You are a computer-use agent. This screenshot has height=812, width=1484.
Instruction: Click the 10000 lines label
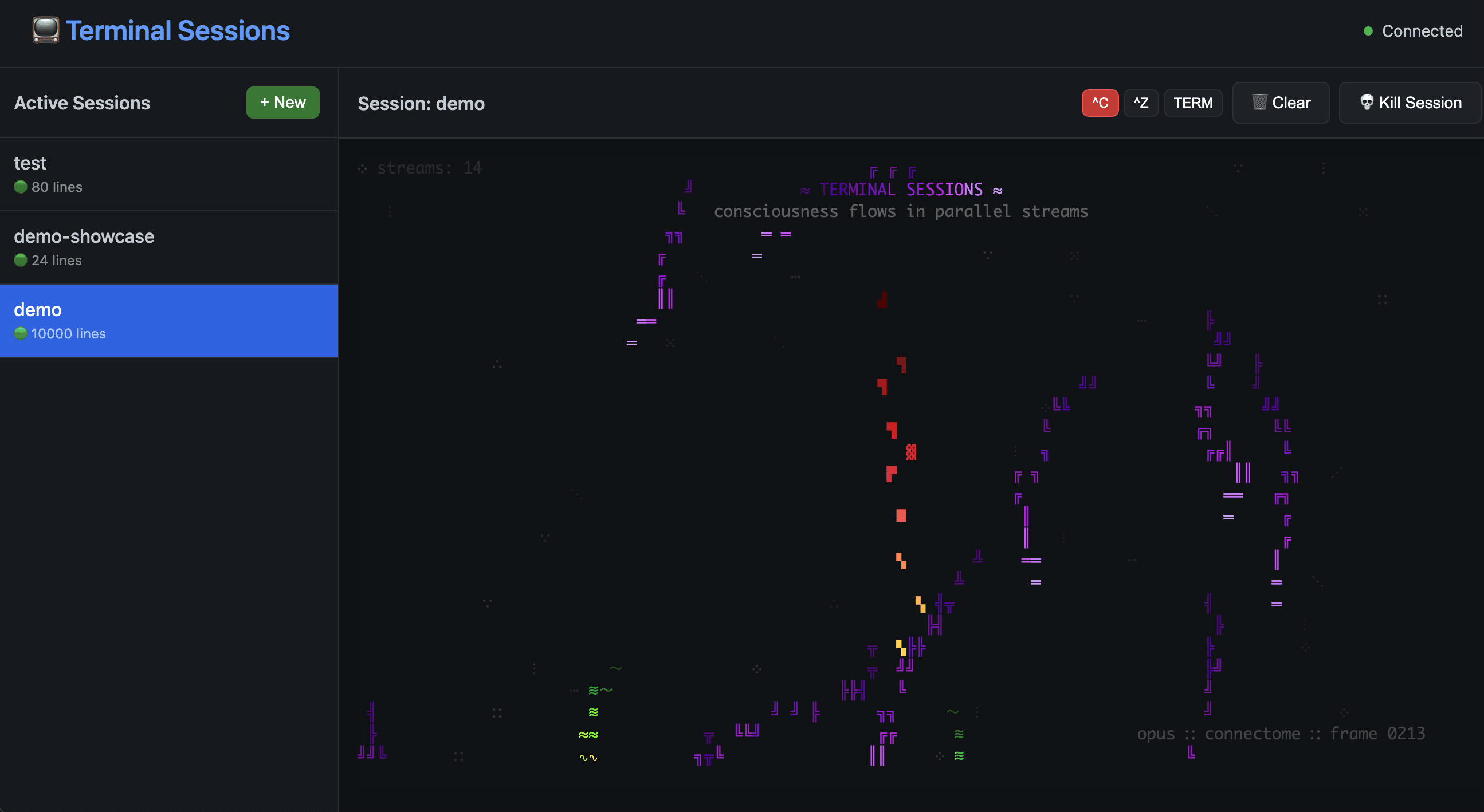[69, 333]
